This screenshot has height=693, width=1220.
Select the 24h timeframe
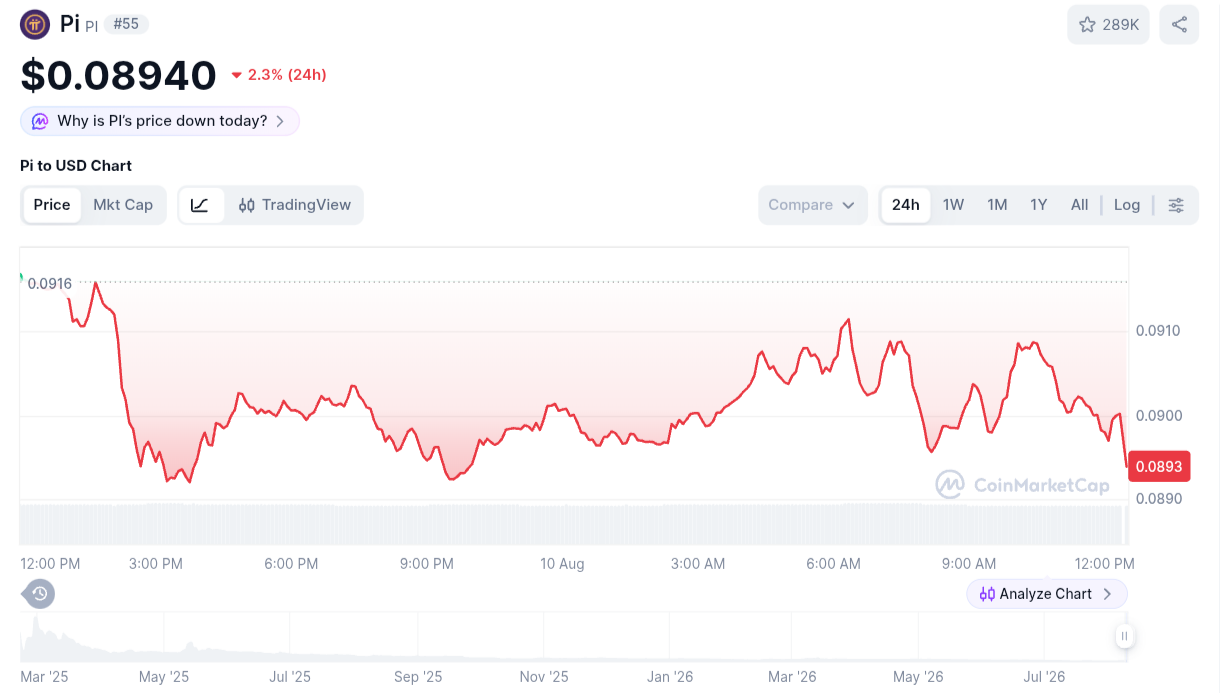(906, 205)
